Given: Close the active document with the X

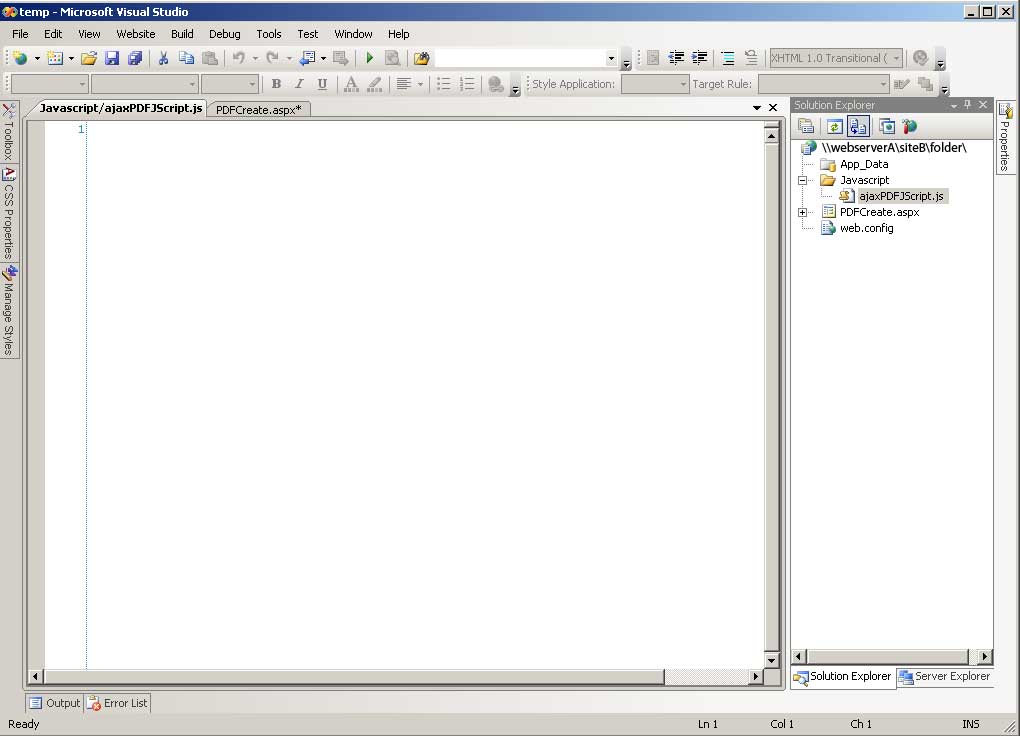Looking at the screenshot, I should pyautogui.click(x=773, y=108).
